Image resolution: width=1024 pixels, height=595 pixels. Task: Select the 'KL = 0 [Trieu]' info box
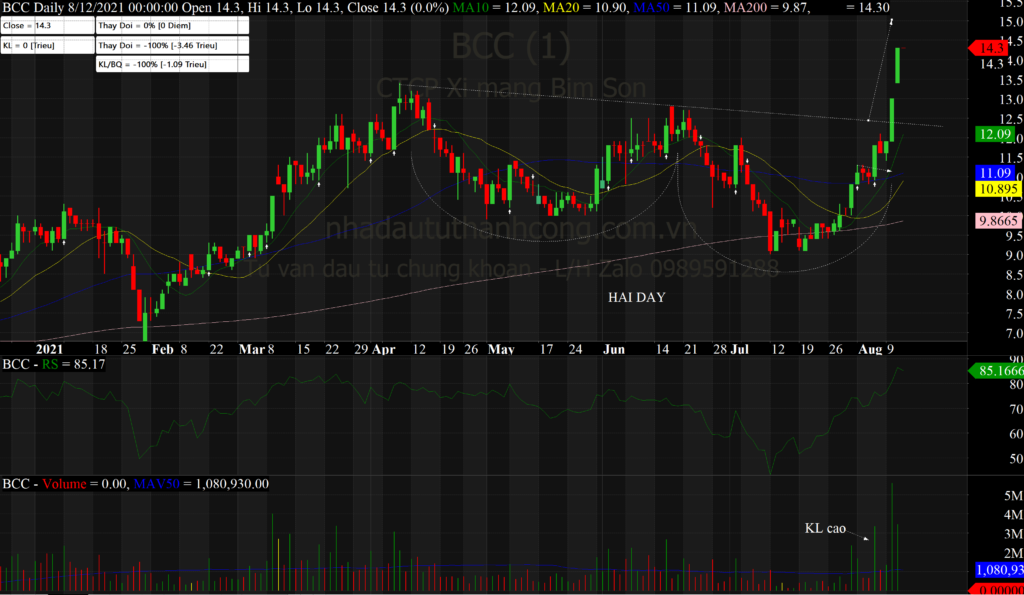(47, 45)
